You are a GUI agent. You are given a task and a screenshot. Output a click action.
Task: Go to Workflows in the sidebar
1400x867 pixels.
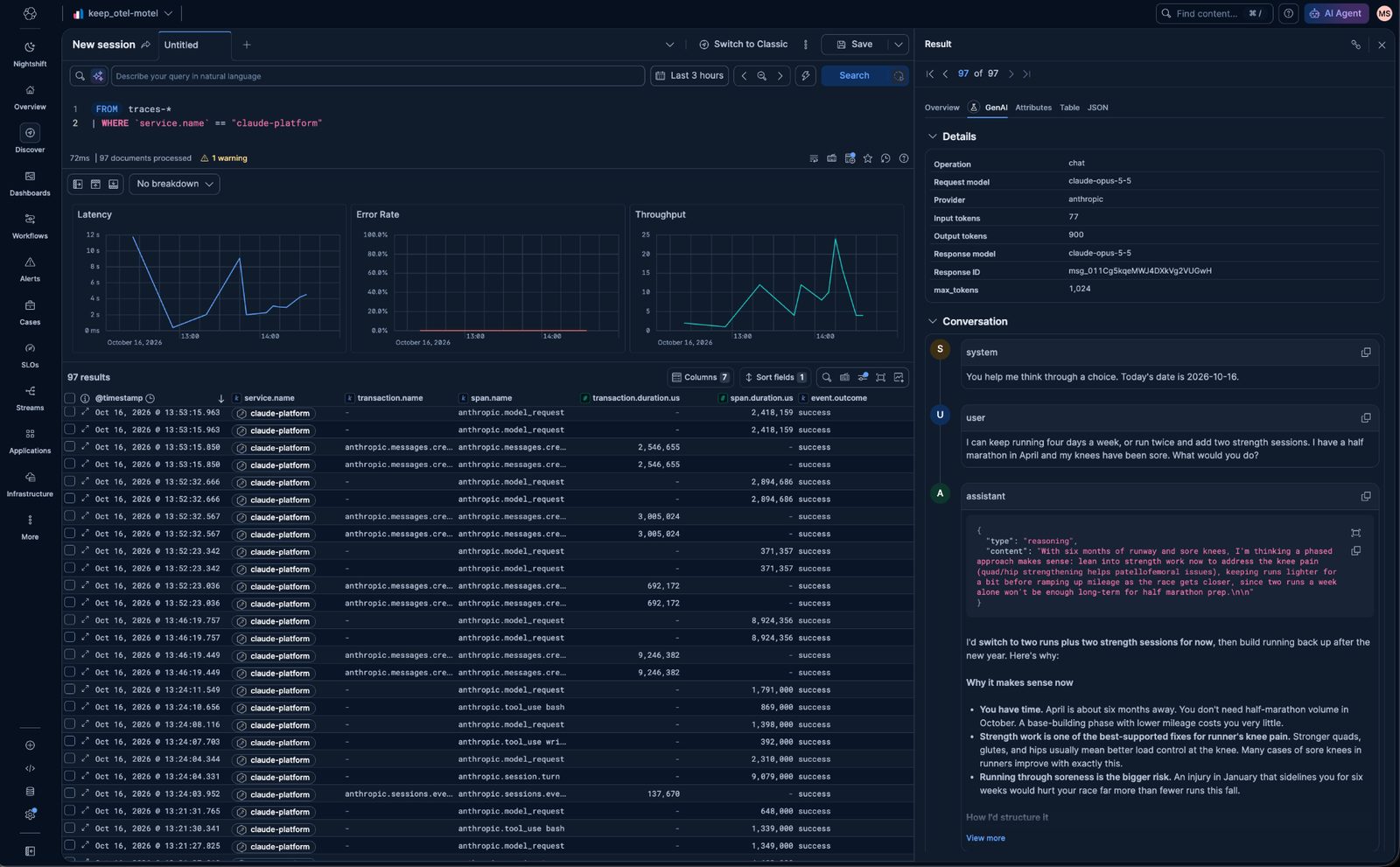30,226
